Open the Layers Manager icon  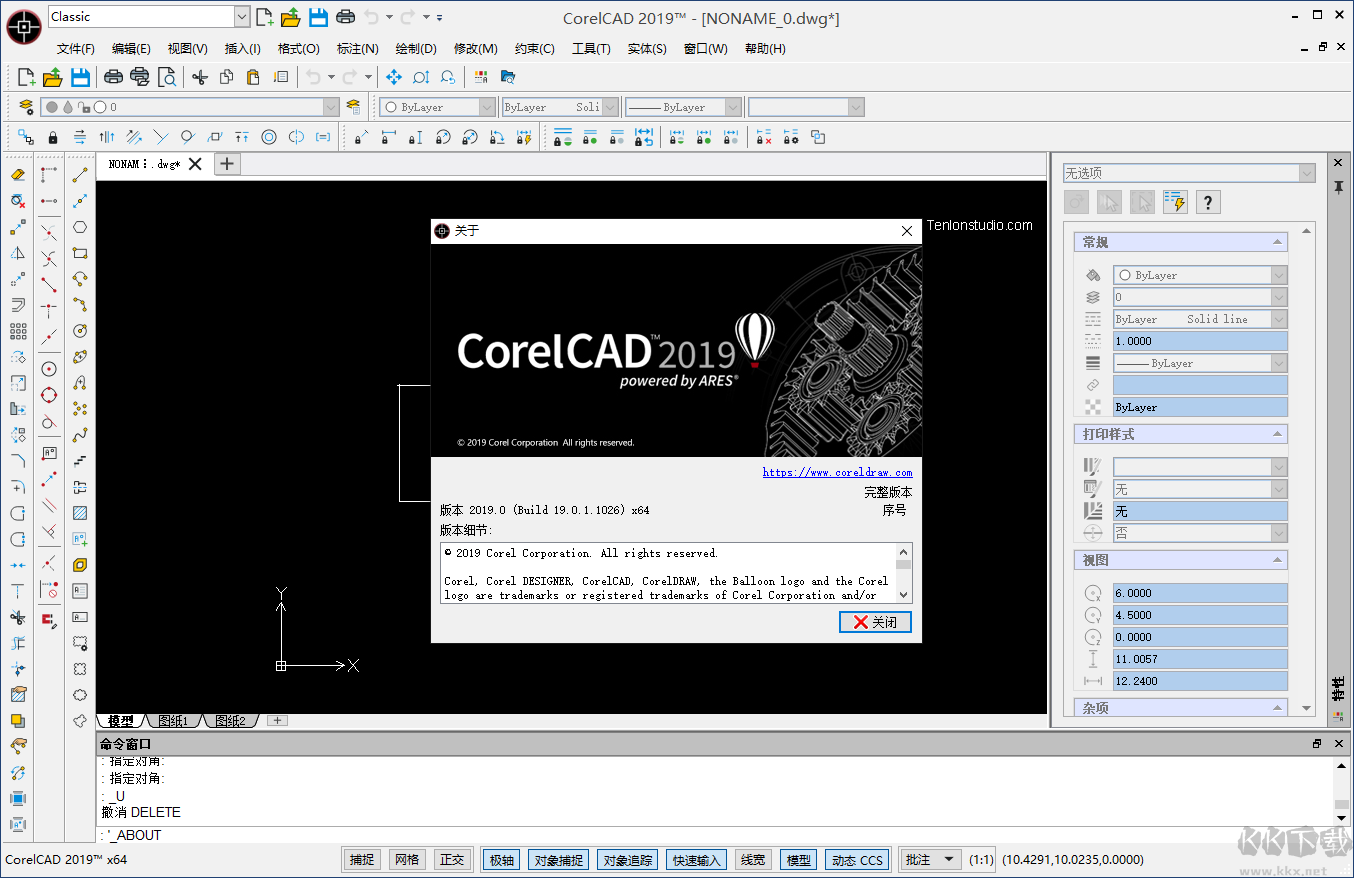click(26, 107)
